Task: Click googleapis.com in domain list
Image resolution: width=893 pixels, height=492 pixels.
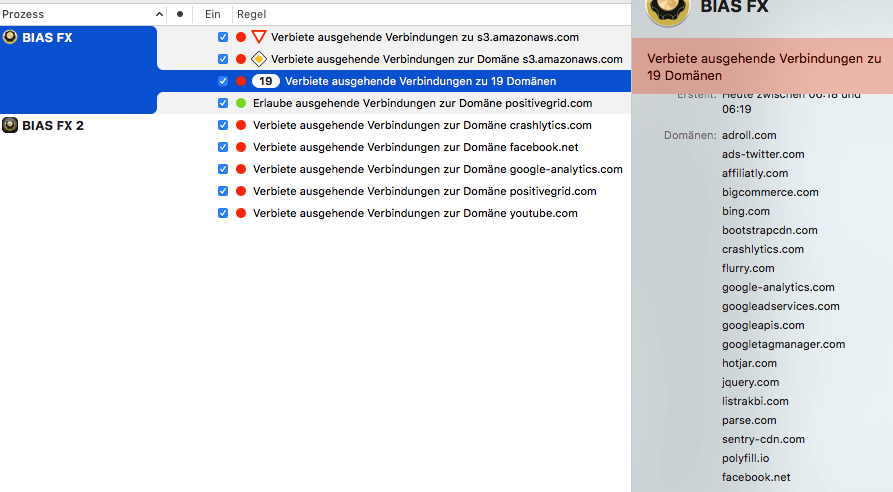Action: [x=763, y=325]
